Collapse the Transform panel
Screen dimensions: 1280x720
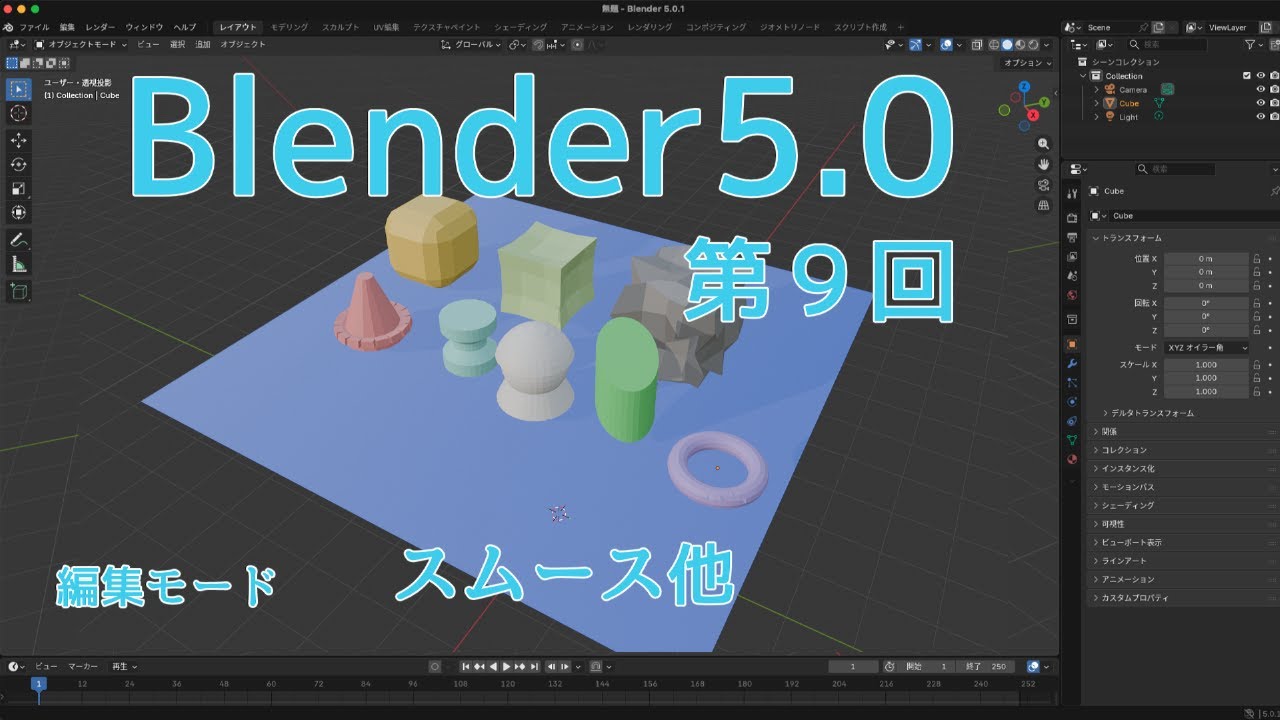point(1131,238)
